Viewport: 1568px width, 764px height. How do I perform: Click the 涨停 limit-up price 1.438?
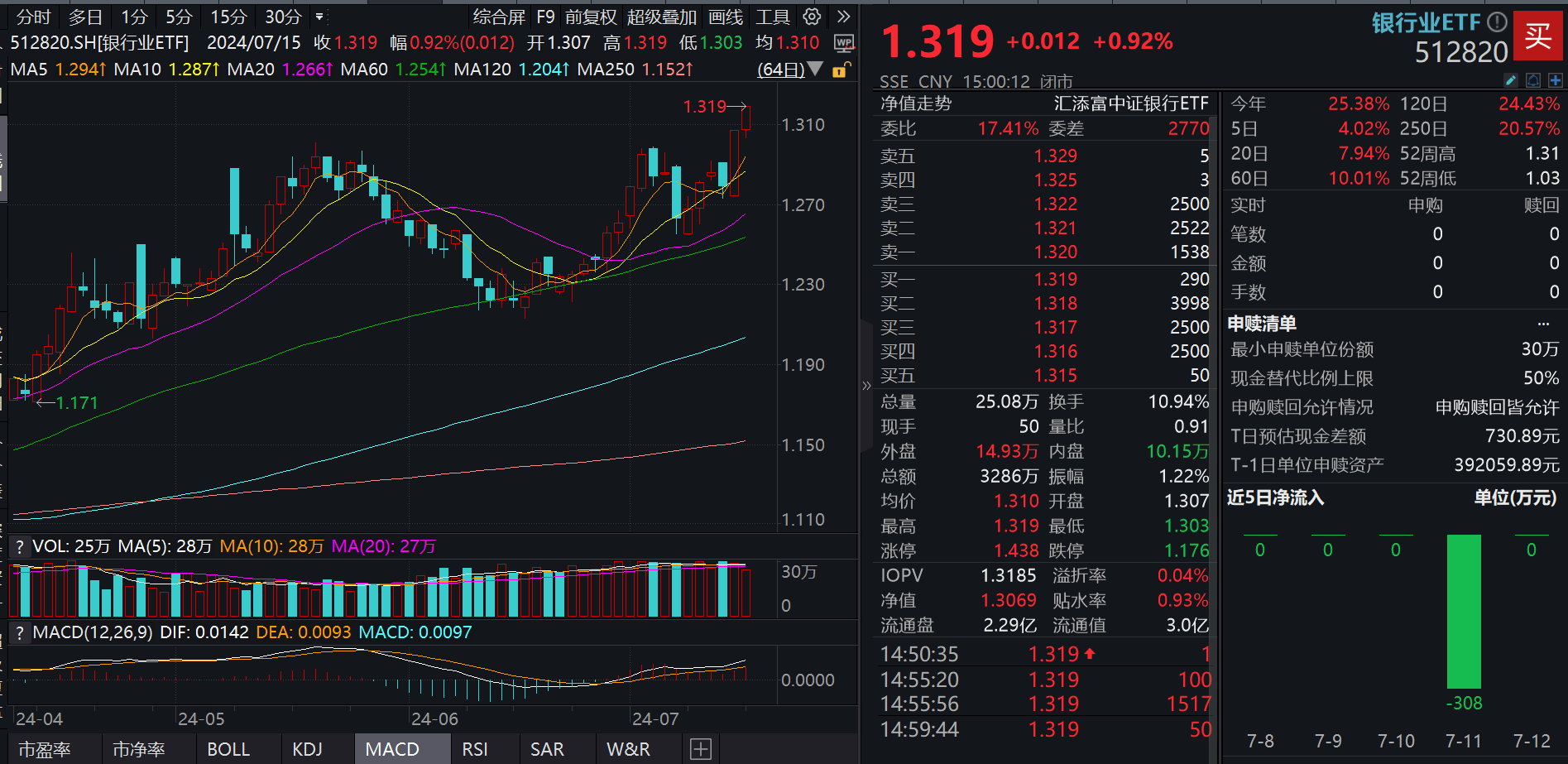pyautogui.click(x=1016, y=550)
